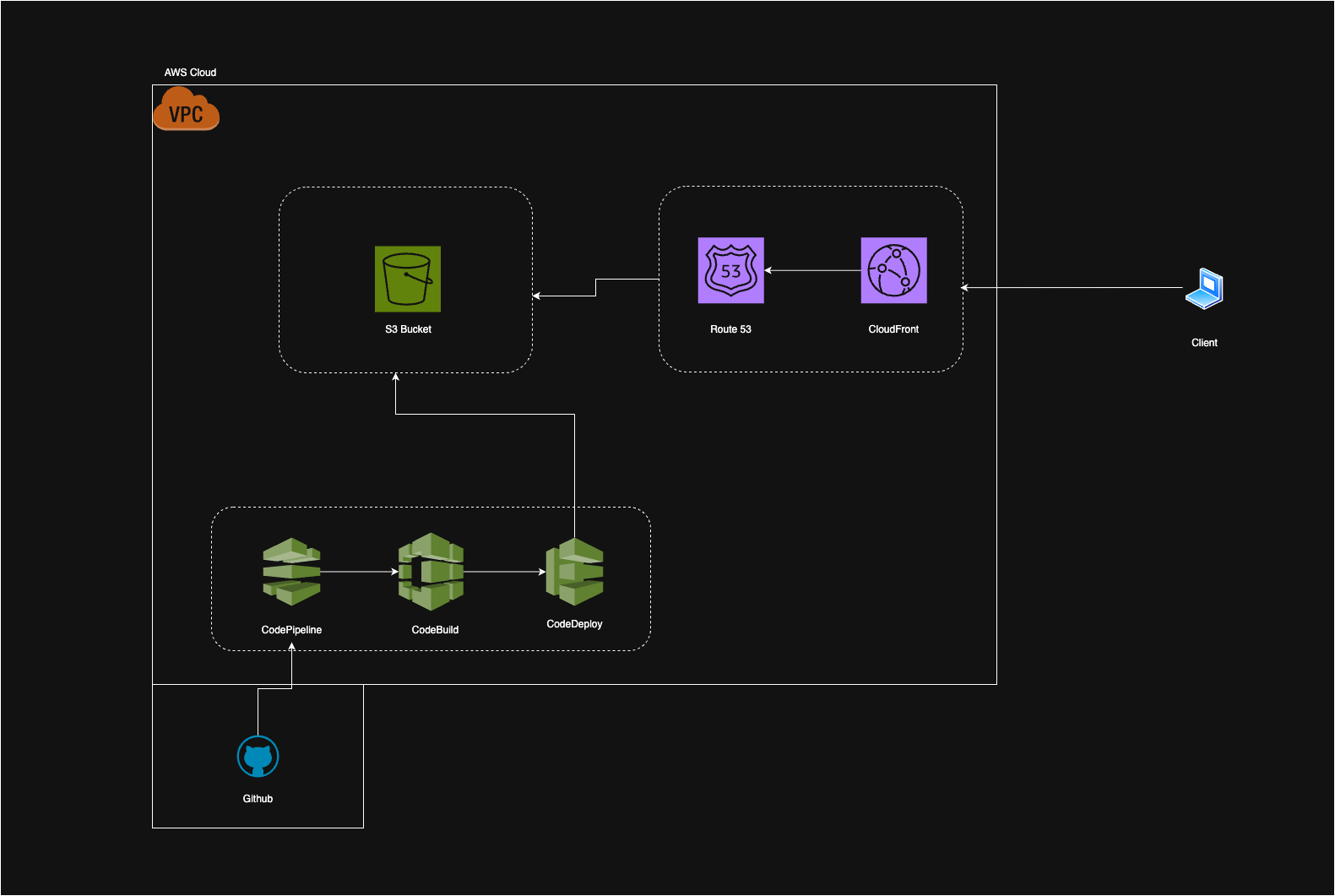
Task: Select the AWS Cloud label text
Action: [x=190, y=73]
